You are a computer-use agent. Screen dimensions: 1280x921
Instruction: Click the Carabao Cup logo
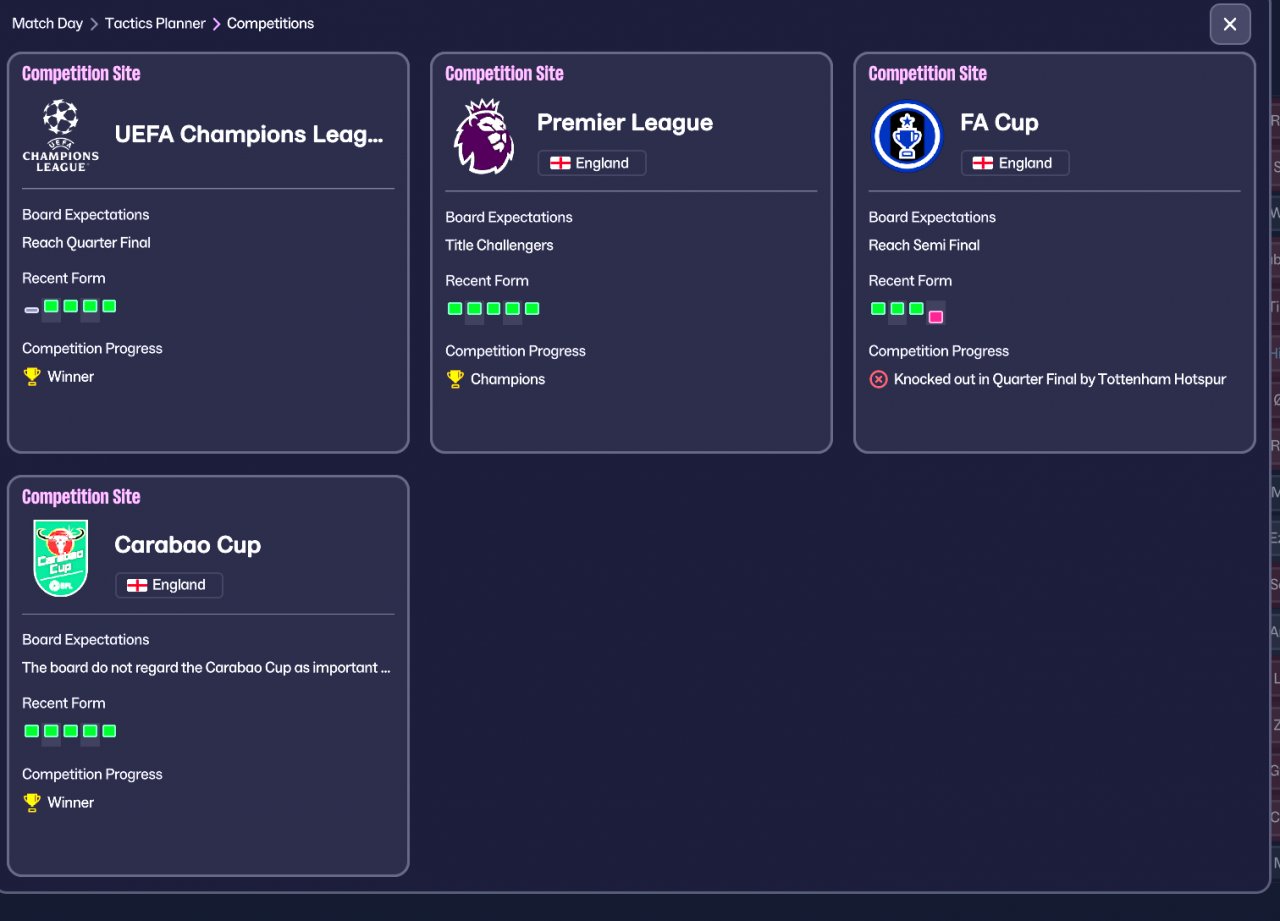click(x=61, y=558)
